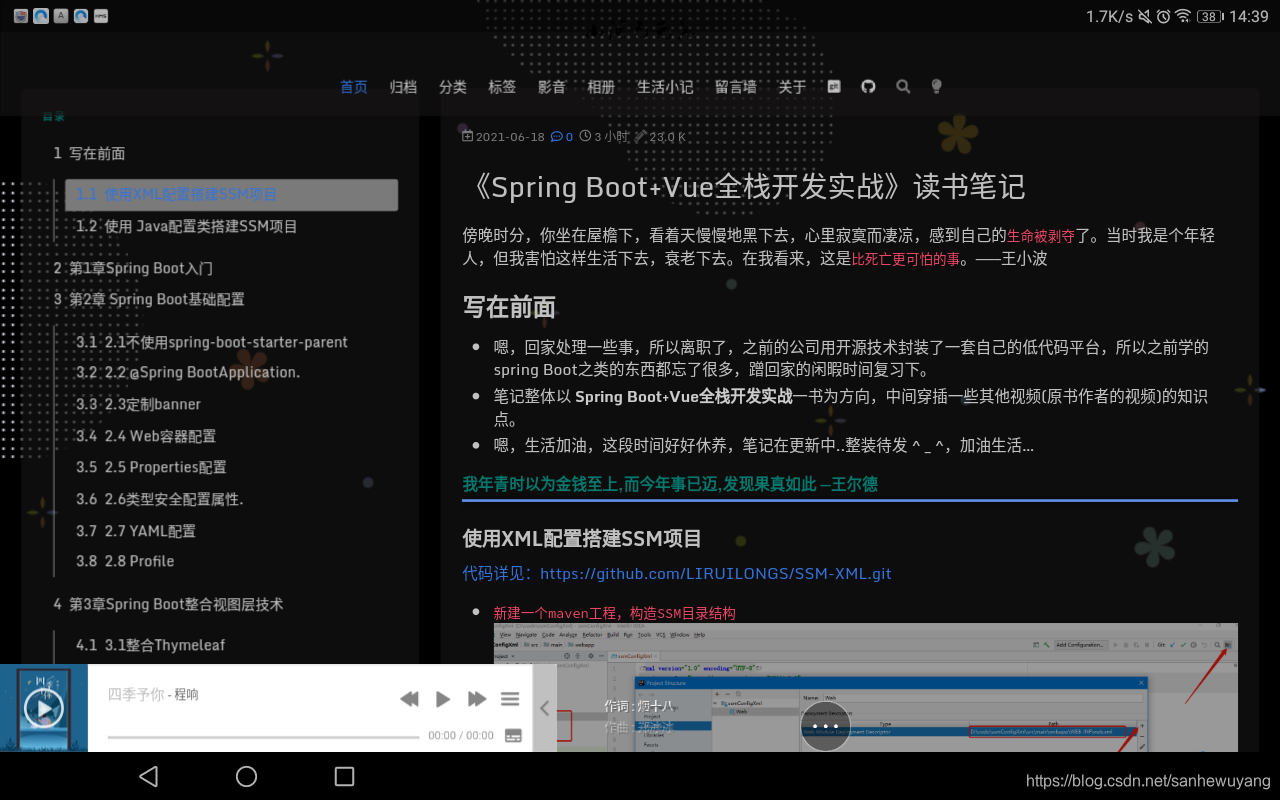Click the 四季予你 album art thumbnail
This screenshot has width=1280, height=800.
[x=44, y=707]
